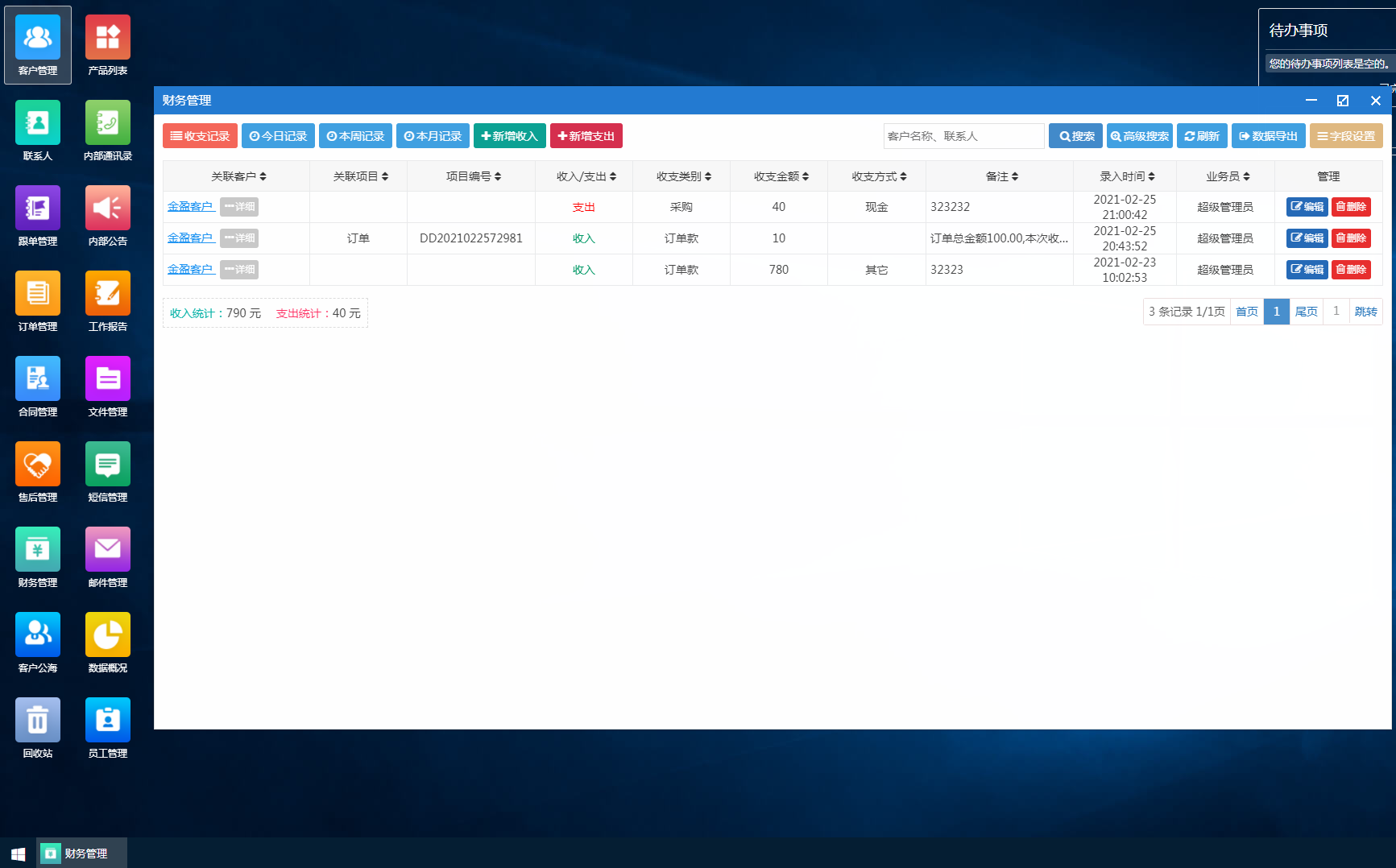Screen dimensions: 1396x868
Task: Edit the 32323 remark record
Action: click(1307, 270)
